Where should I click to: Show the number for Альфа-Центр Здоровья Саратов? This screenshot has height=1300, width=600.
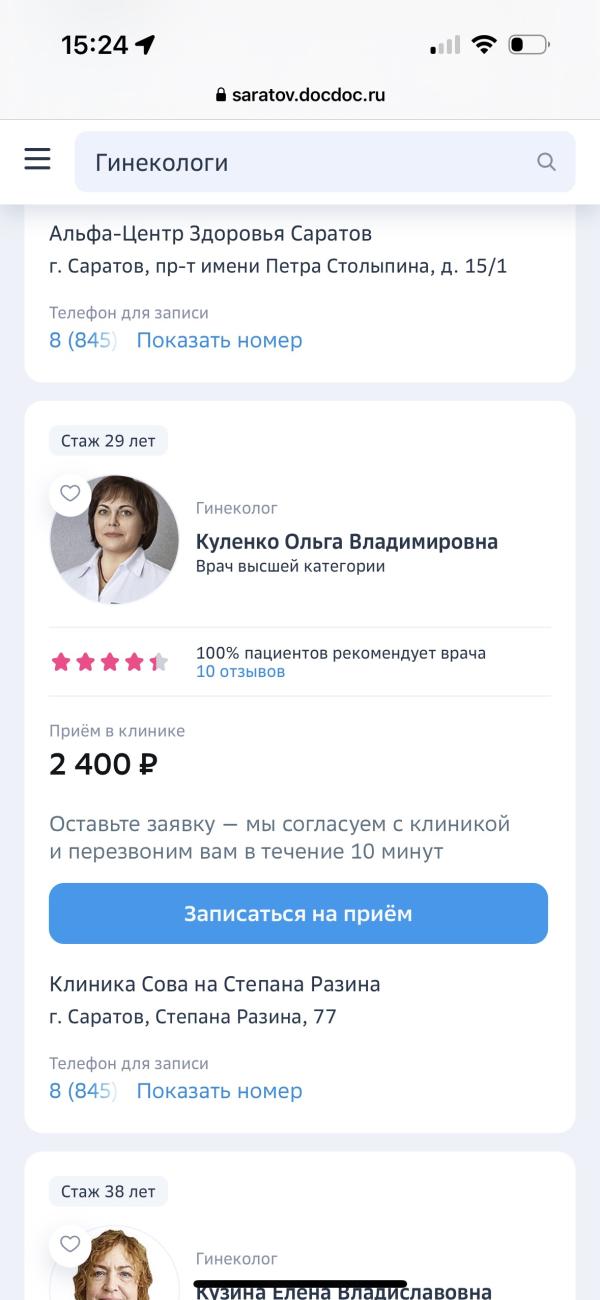pyautogui.click(x=219, y=340)
